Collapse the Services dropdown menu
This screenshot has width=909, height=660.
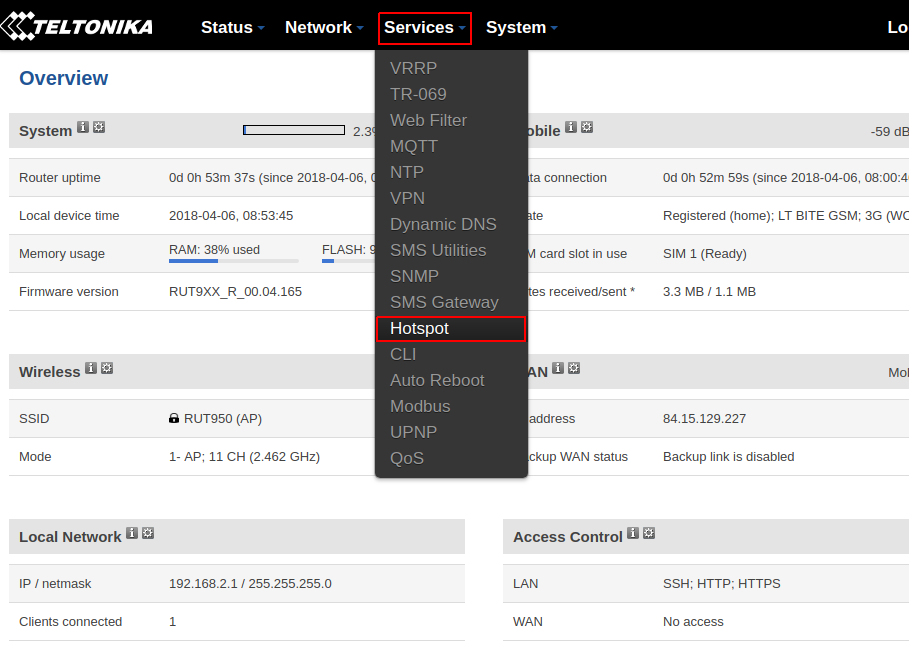[x=424, y=28]
